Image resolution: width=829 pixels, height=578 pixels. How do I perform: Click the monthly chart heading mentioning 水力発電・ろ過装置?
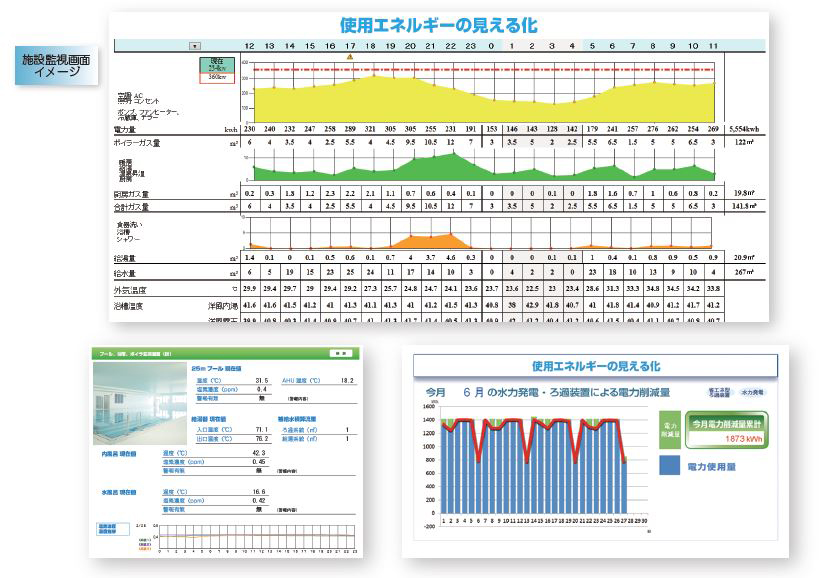point(548,392)
